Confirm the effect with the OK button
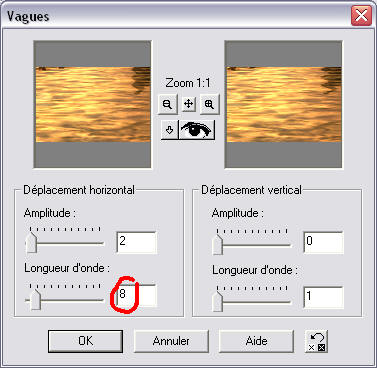This screenshot has height=368, width=377. click(x=85, y=341)
